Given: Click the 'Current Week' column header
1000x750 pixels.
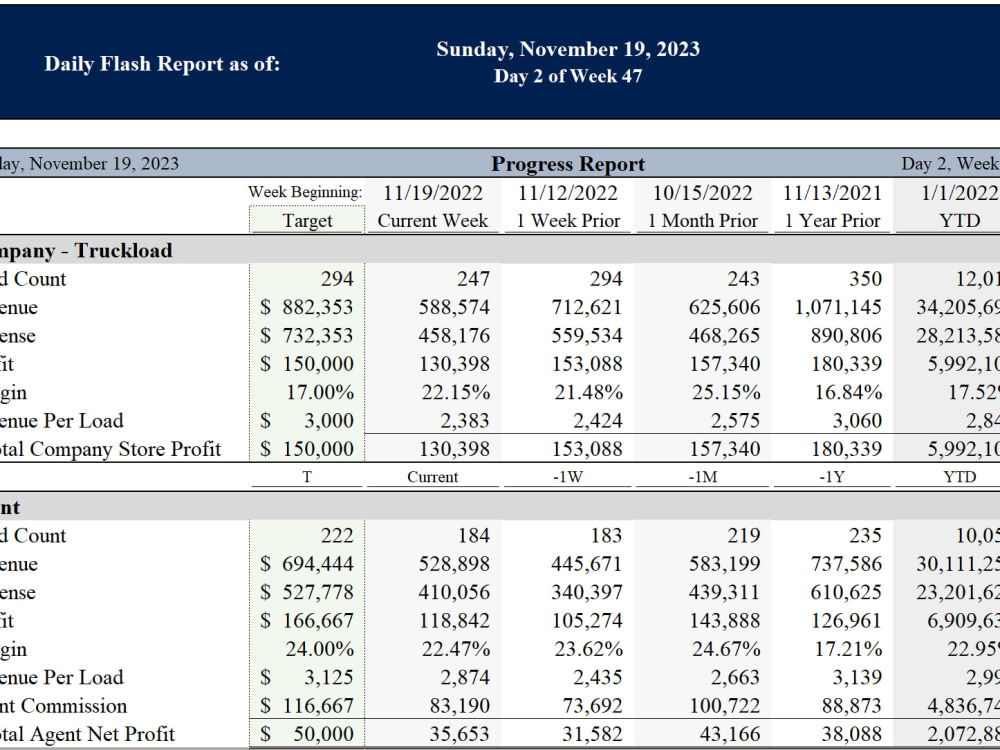Looking at the screenshot, I should [432, 221].
